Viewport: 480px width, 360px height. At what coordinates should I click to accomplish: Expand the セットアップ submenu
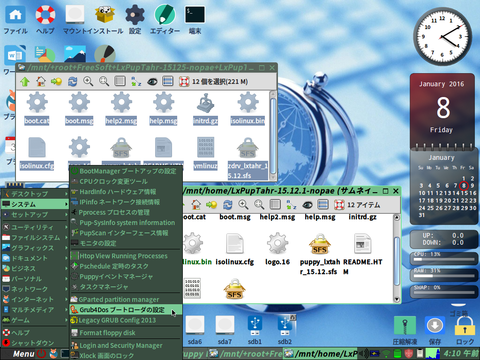pos(35,214)
